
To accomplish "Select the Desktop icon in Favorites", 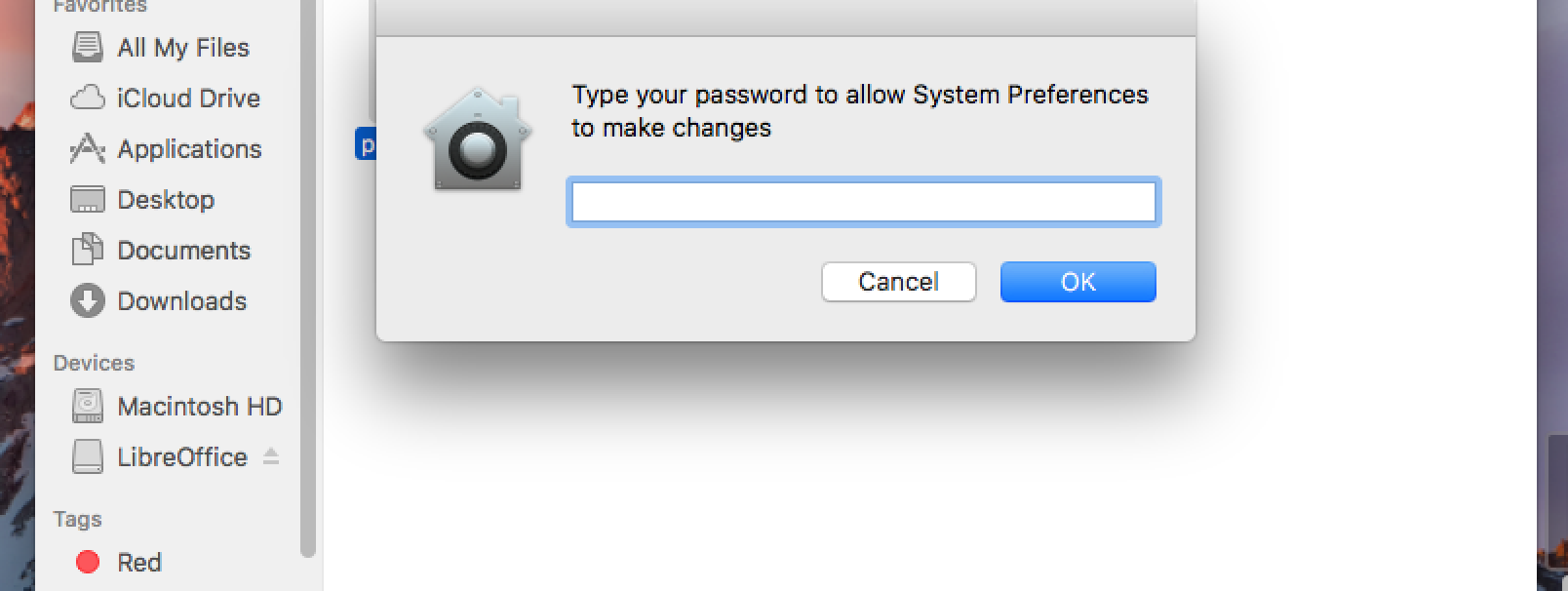I will tap(87, 199).
